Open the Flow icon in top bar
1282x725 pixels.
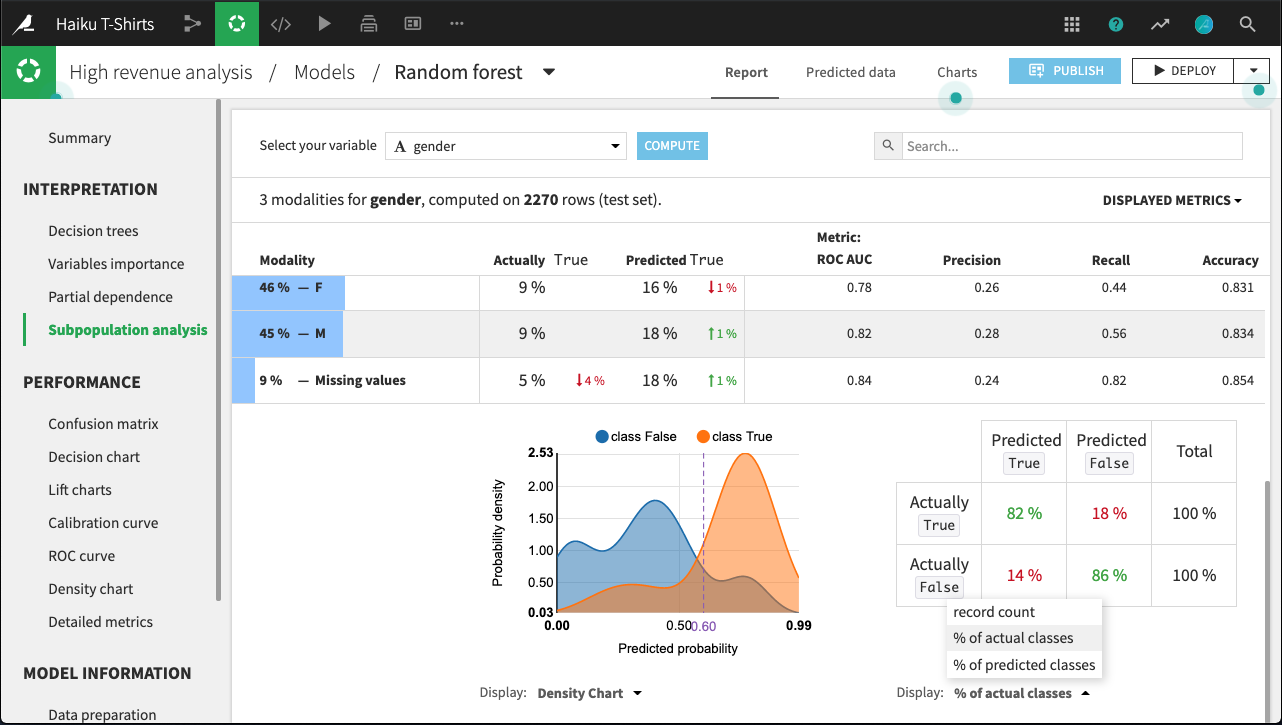pos(193,23)
